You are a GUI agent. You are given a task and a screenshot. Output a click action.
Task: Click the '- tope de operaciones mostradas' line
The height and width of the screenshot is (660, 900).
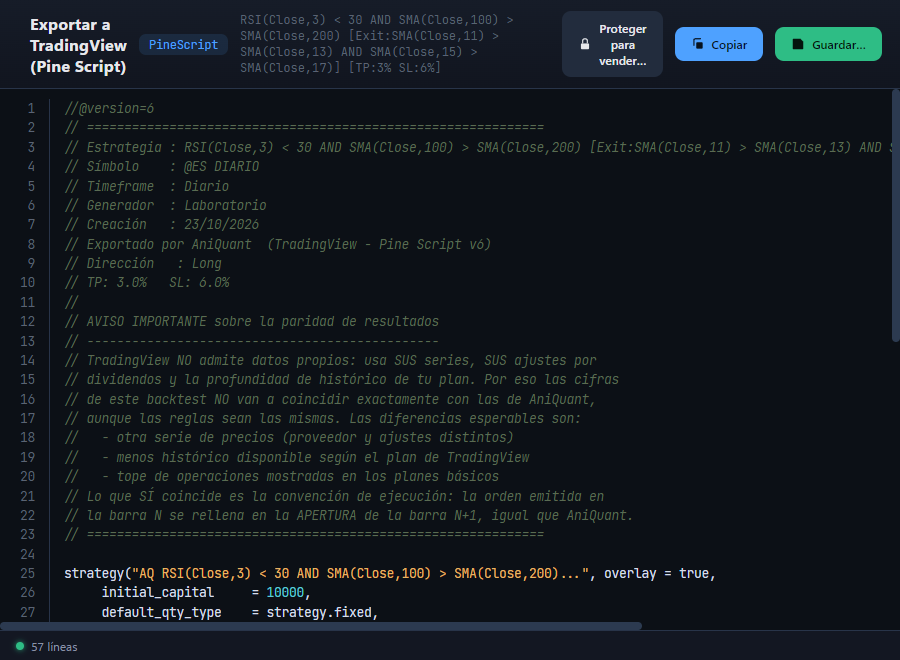coord(282,476)
